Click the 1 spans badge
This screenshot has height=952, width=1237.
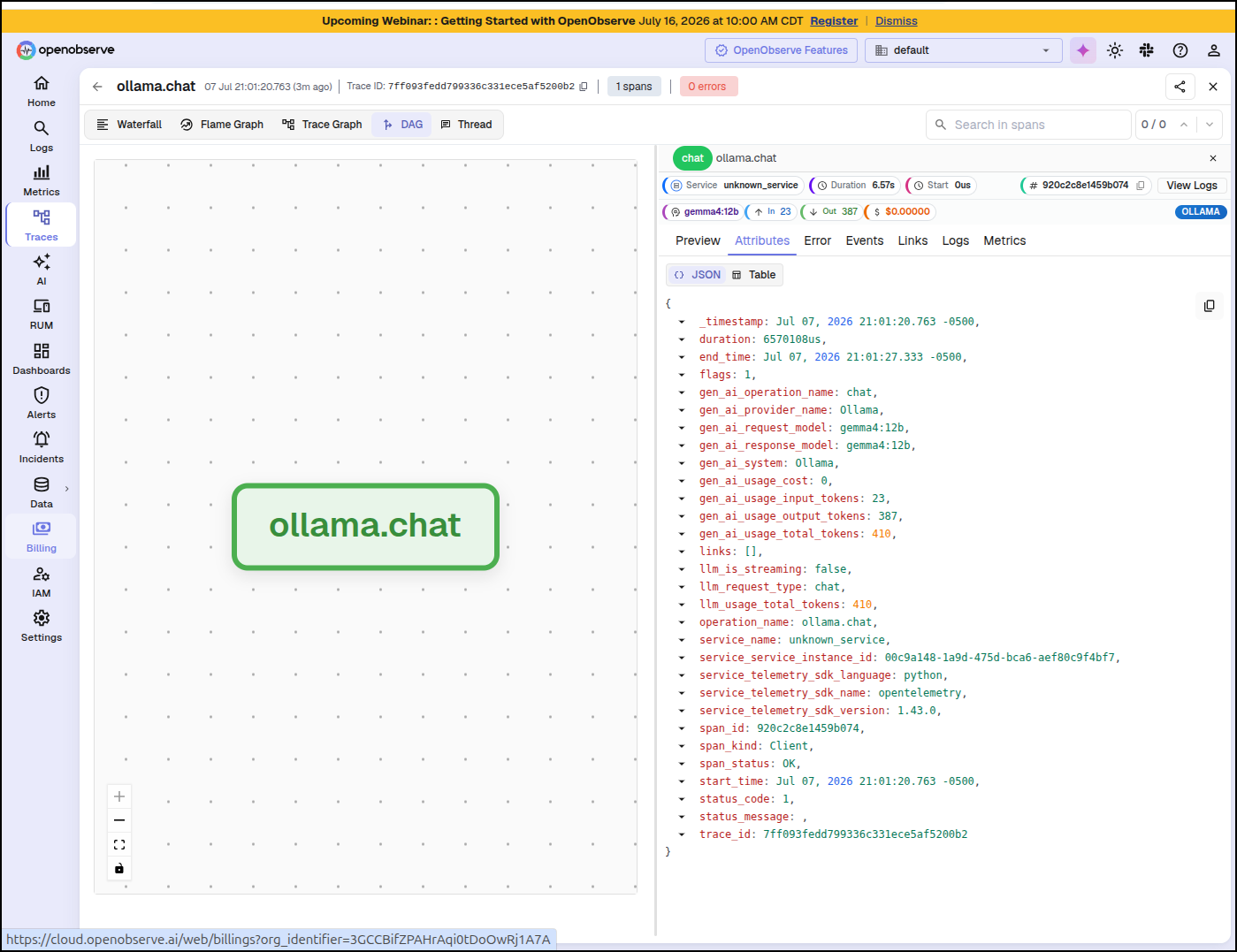pyautogui.click(x=634, y=87)
